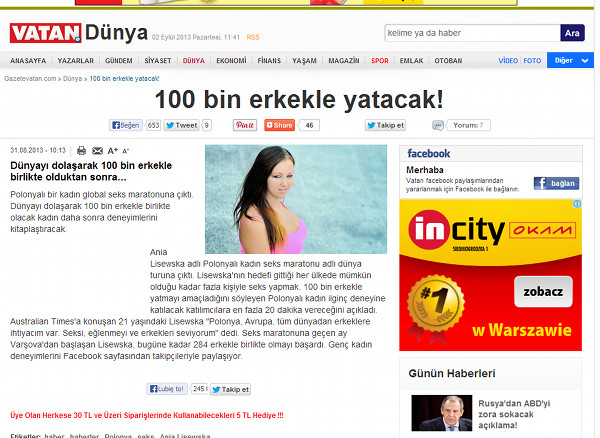Open the EMLAK menu item
600x438 pixels.
point(411,60)
